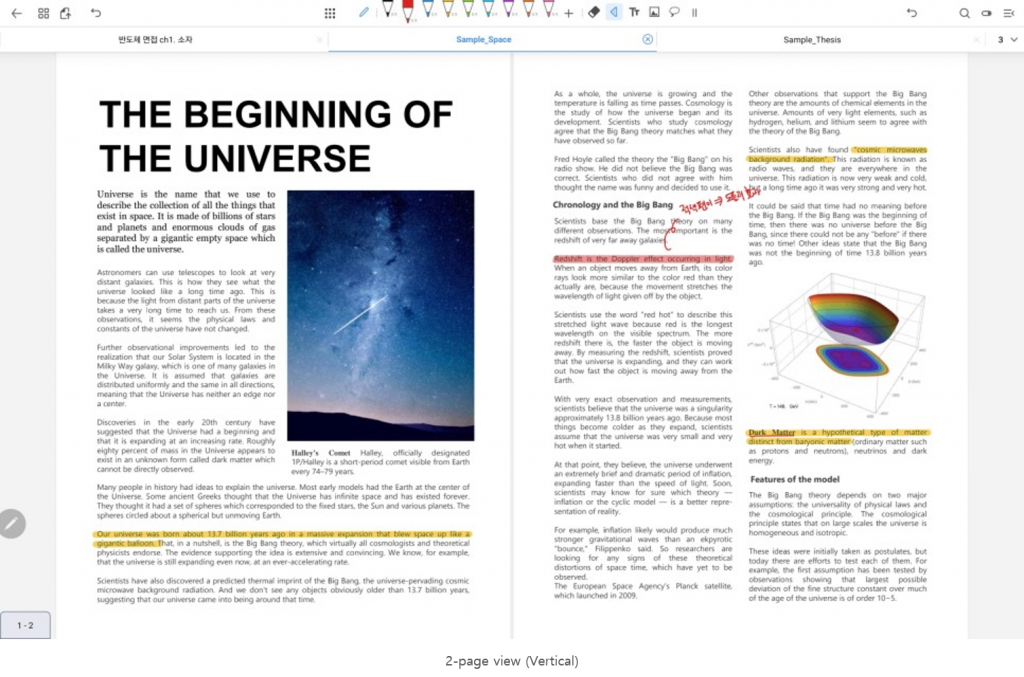Screen dimensions: 1024x677
Task: Select the red pen color
Action: pos(408,10)
